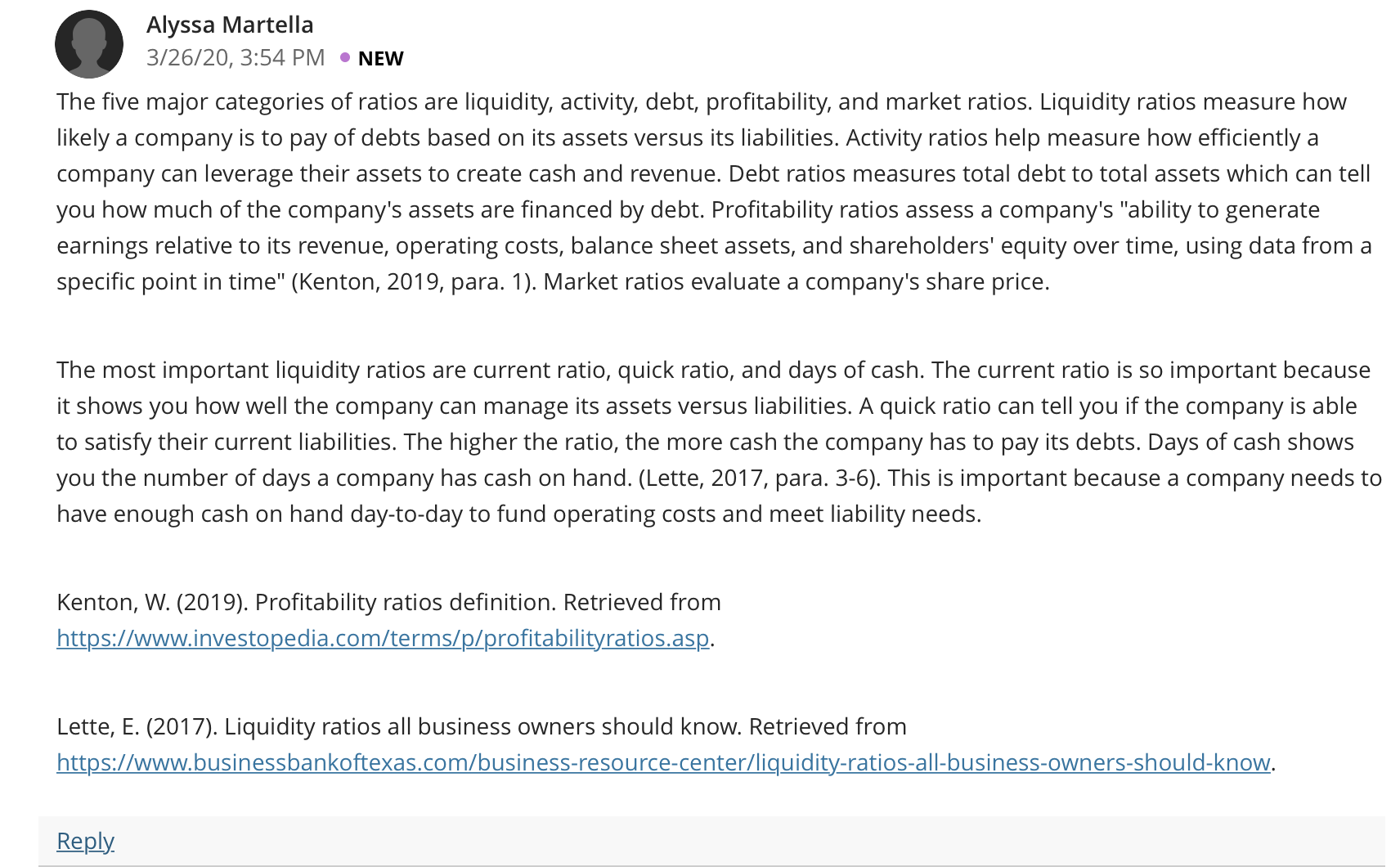Click the sentence starting "The most important liquidity"
This screenshot has width=1400, height=867.
pyautogui.click(x=491, y=370)
